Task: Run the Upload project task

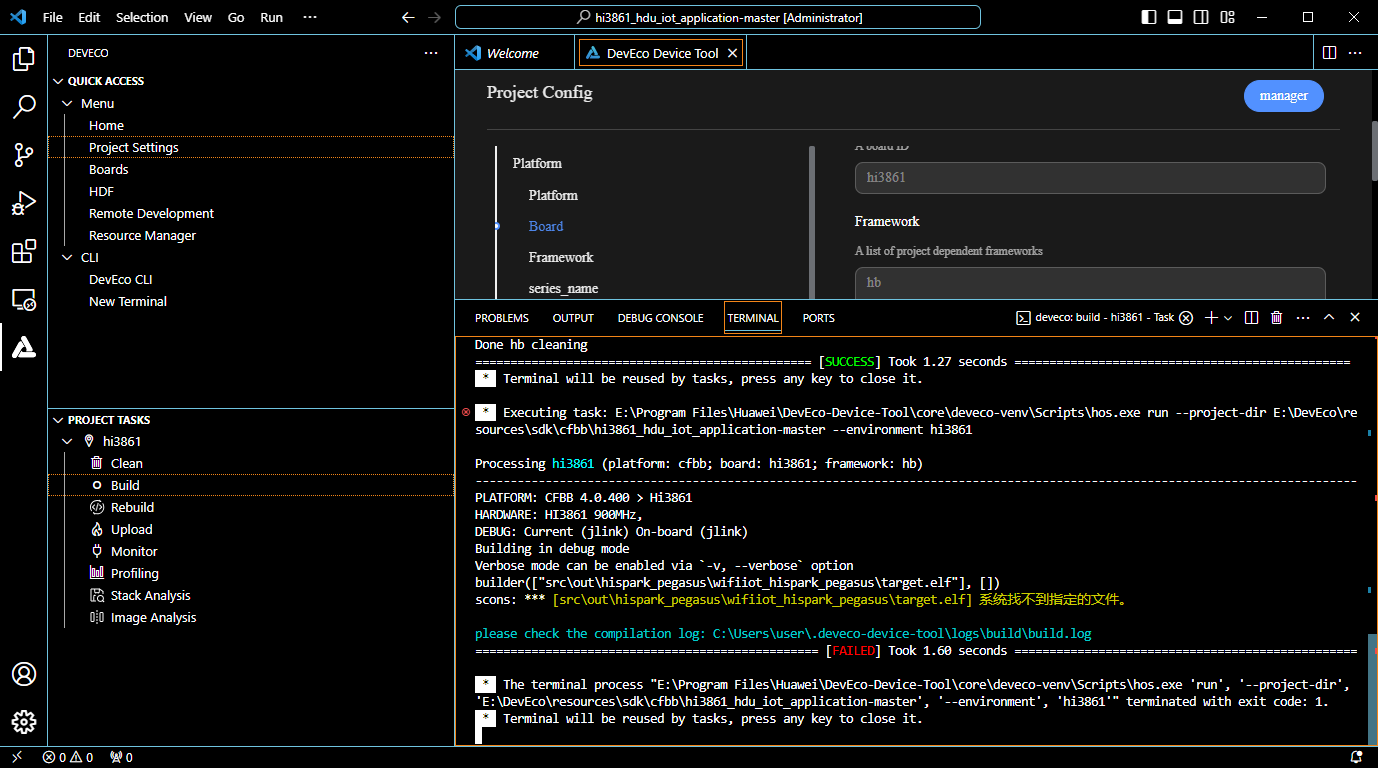Action: (x=131, y=529)
